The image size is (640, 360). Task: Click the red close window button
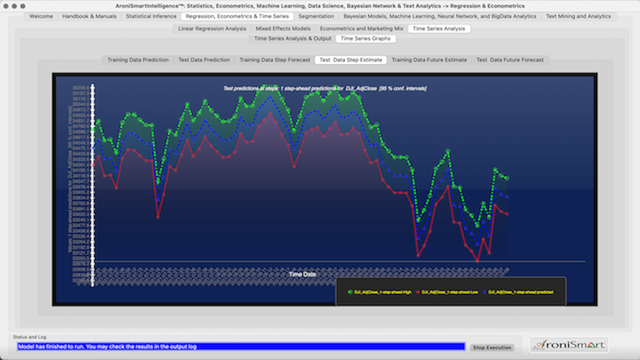pyautogui.click(x=6, y=6)
